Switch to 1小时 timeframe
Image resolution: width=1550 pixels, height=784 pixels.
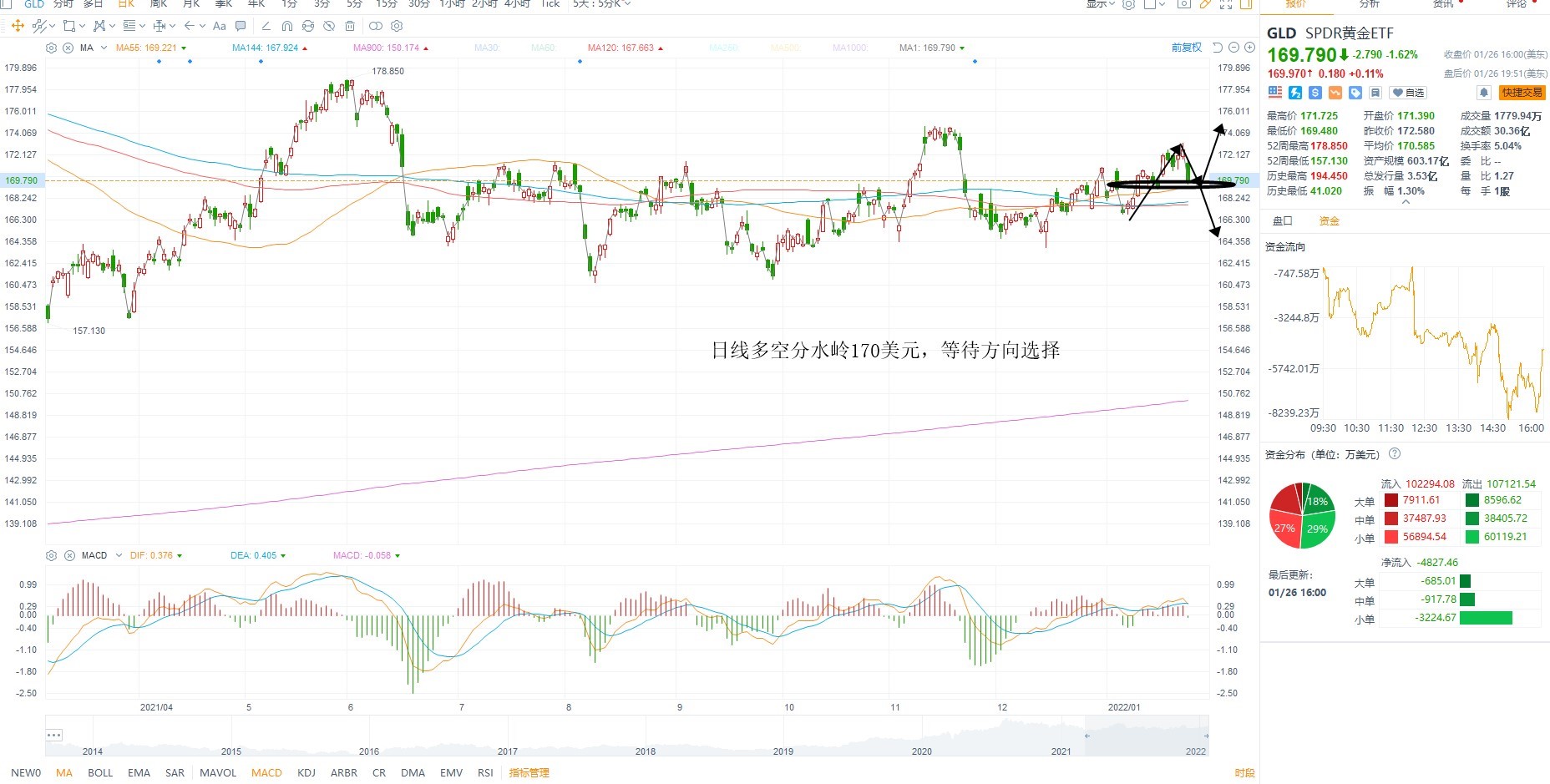452,4
